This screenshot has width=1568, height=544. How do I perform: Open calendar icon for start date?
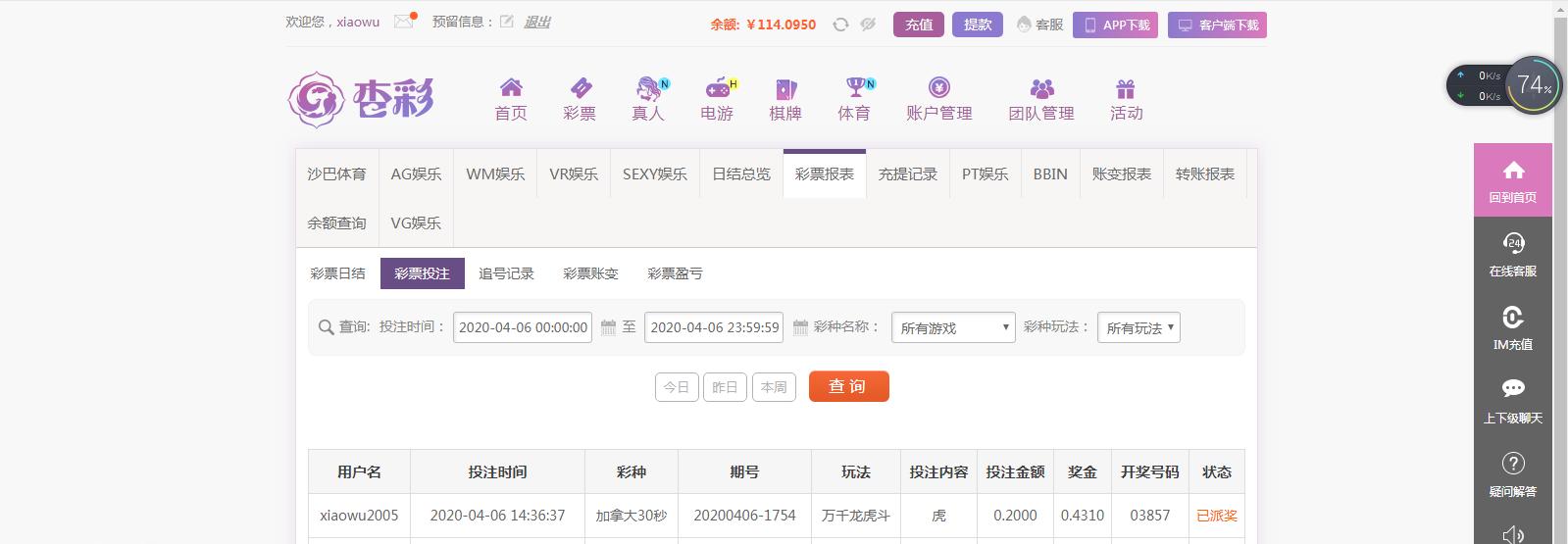[x=608, y=326]
